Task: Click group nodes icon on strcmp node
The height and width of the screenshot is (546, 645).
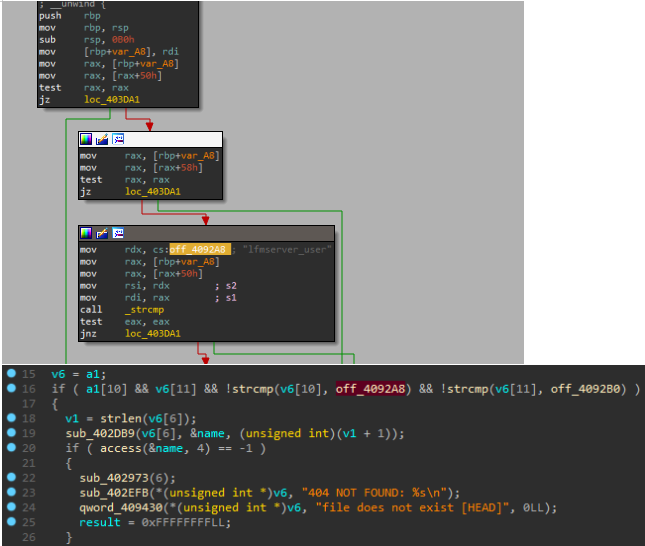Action: tap(118, 233)
